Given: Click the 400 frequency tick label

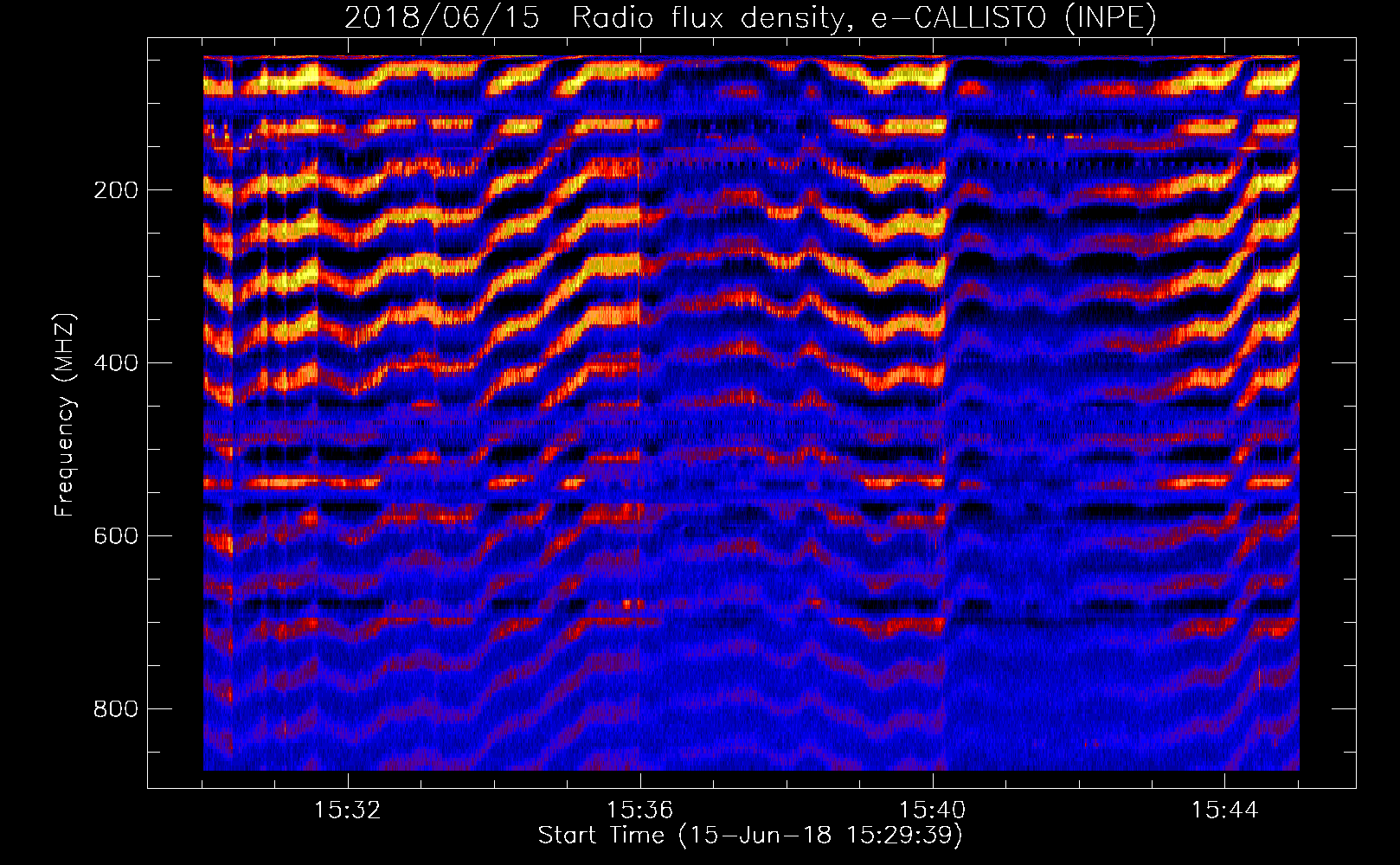Looking at the screenshot, I should pos(115,363).
